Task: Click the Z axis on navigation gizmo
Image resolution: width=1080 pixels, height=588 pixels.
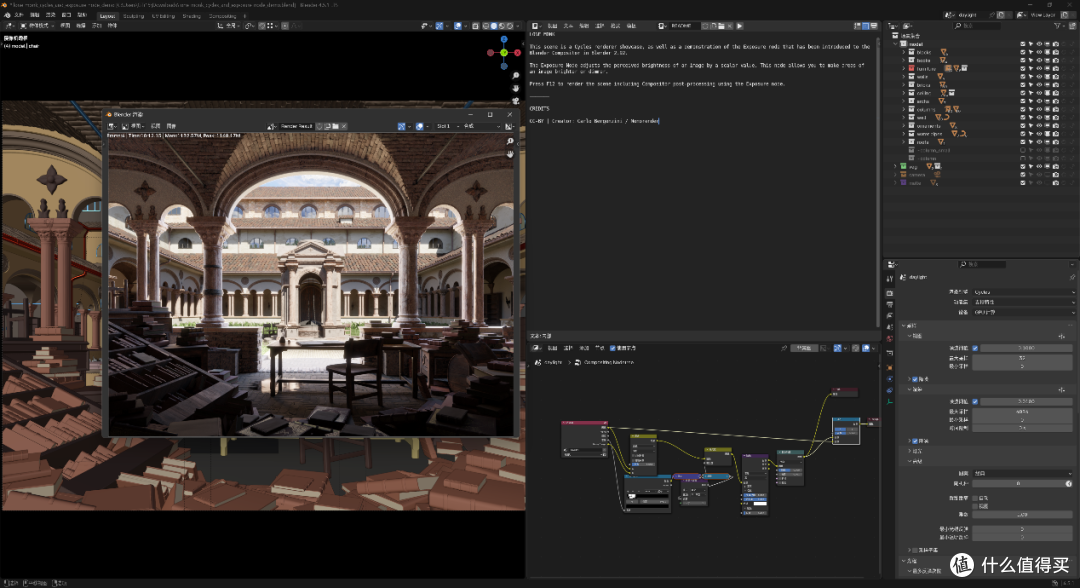Action: 504,39
